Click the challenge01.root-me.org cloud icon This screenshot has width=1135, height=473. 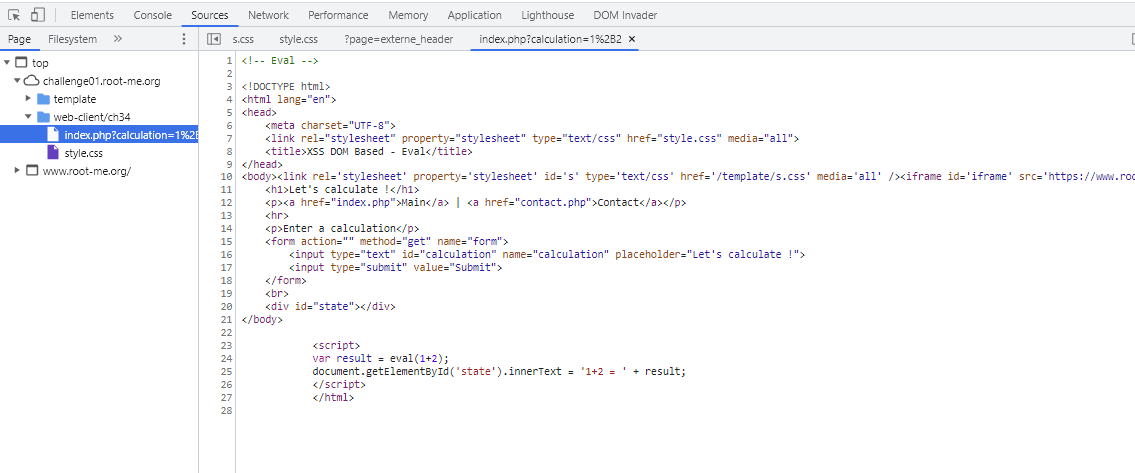tap(31, 81)
